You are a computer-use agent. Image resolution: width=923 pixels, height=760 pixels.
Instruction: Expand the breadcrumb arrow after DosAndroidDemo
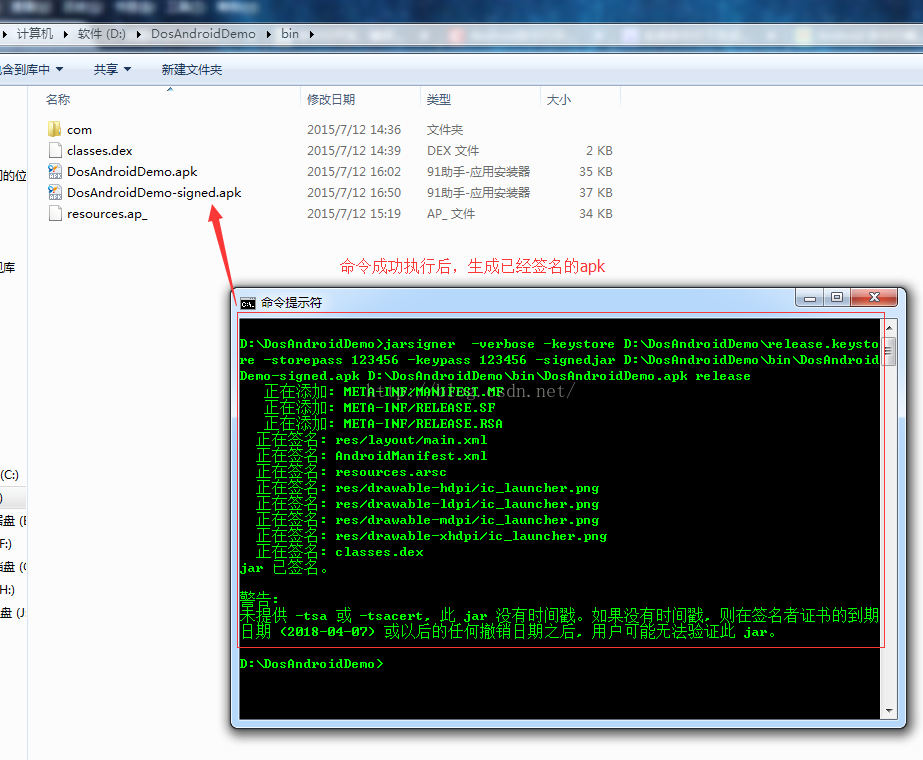tap(268, 33)
